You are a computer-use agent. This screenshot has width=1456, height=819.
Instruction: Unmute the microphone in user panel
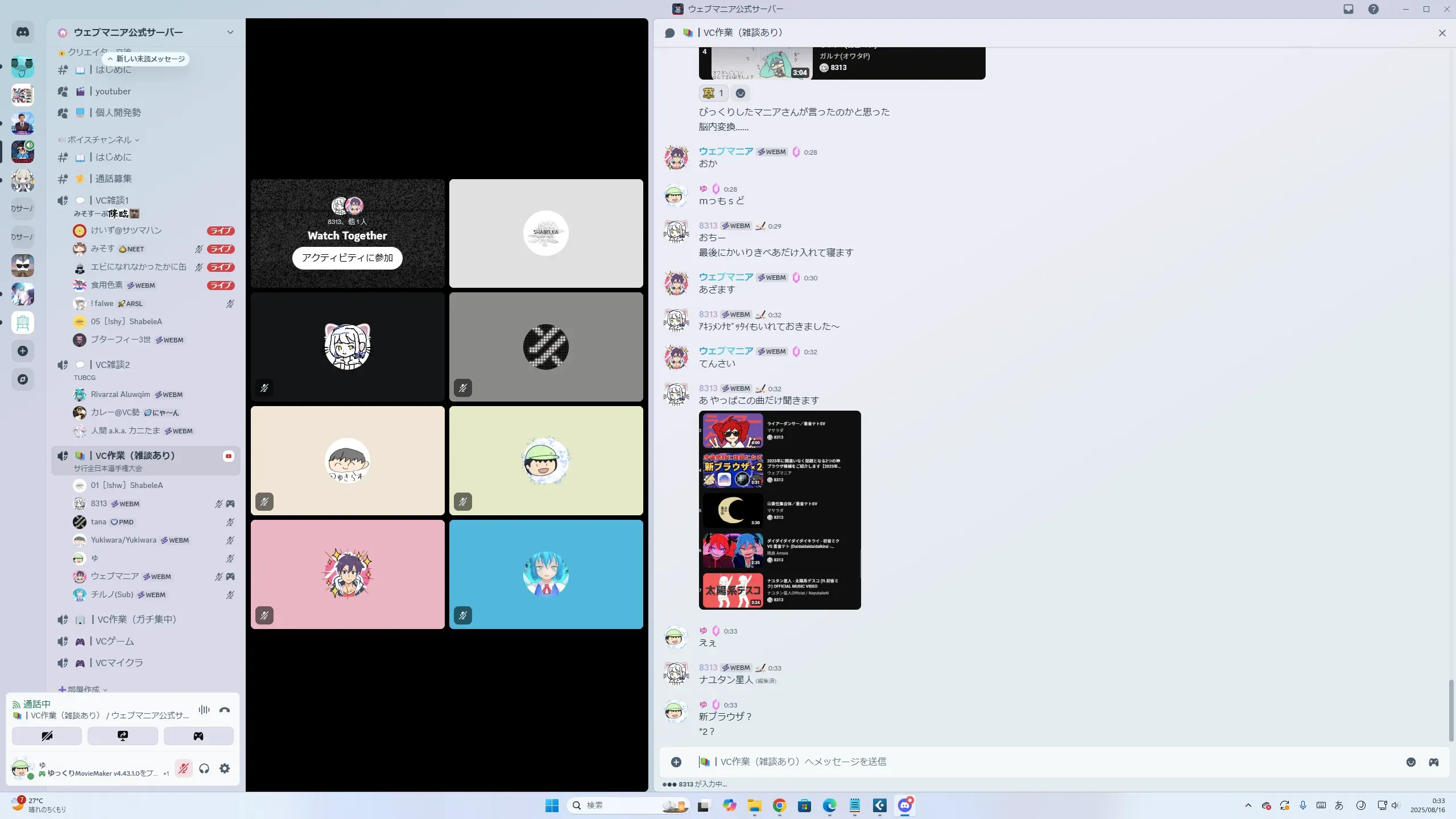point(183,768)
